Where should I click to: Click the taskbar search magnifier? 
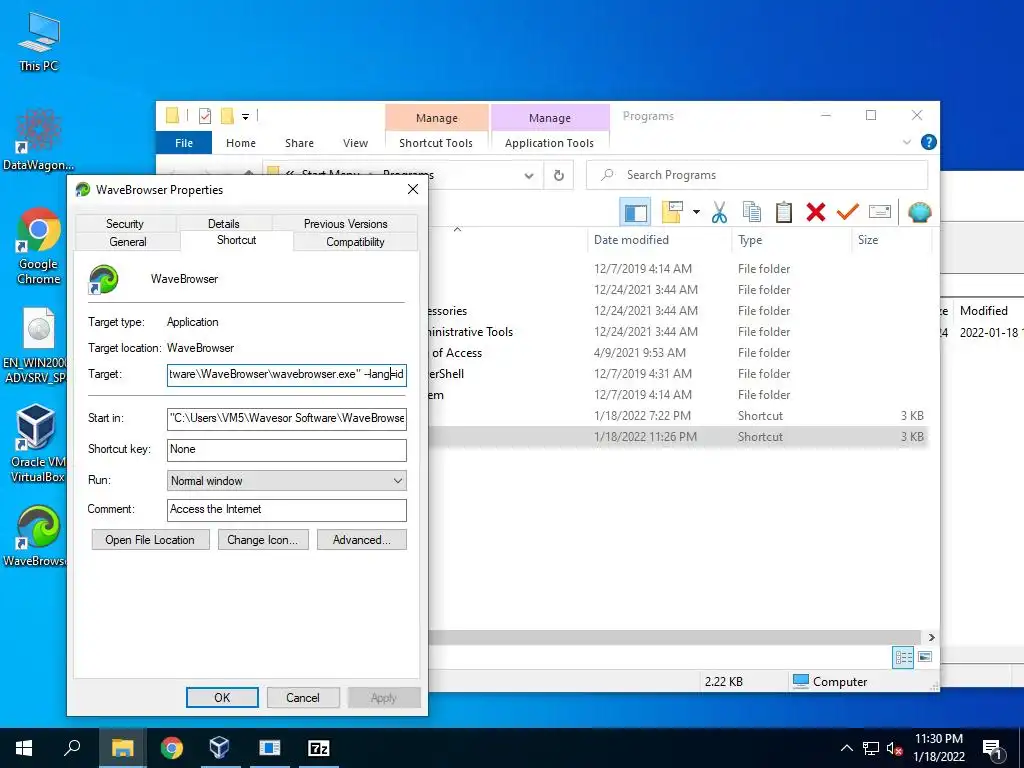pyautogui.click(x=72, y=748)
